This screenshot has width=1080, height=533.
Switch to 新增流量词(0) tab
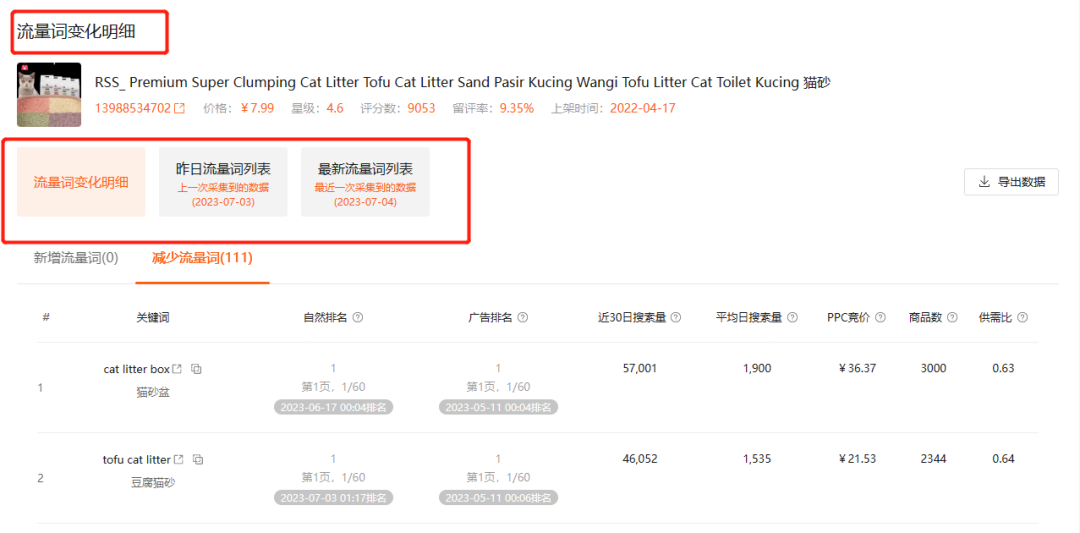point(76,259)
